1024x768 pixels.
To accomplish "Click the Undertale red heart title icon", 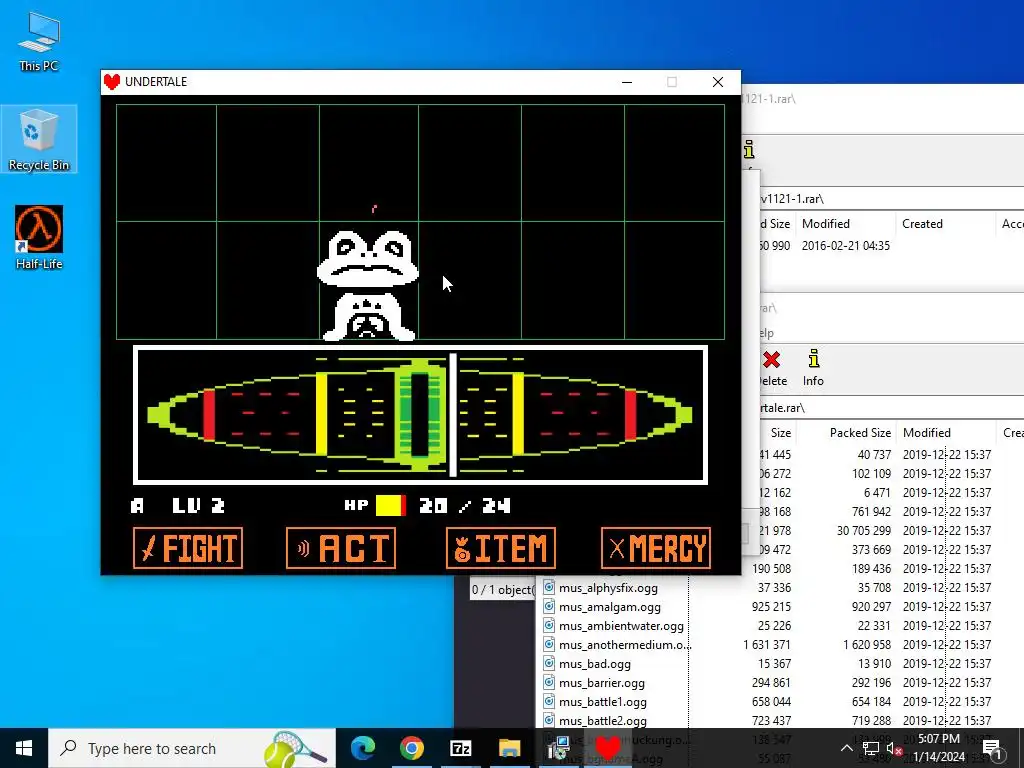I will point(112,82).
